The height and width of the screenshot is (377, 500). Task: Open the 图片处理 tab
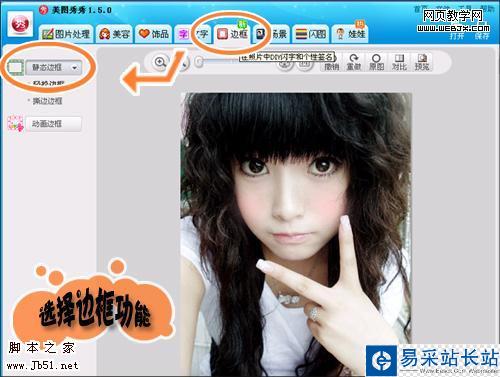(67, 34)
